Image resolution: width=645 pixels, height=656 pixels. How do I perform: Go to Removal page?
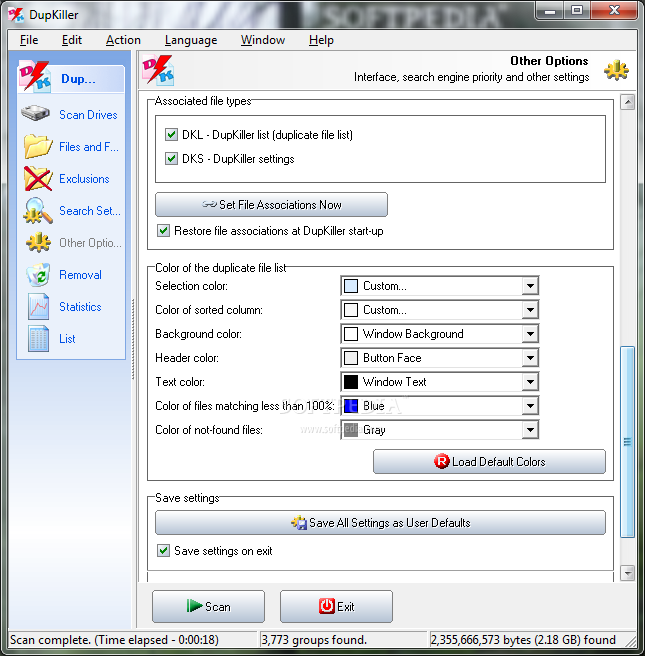click(80, 275)
